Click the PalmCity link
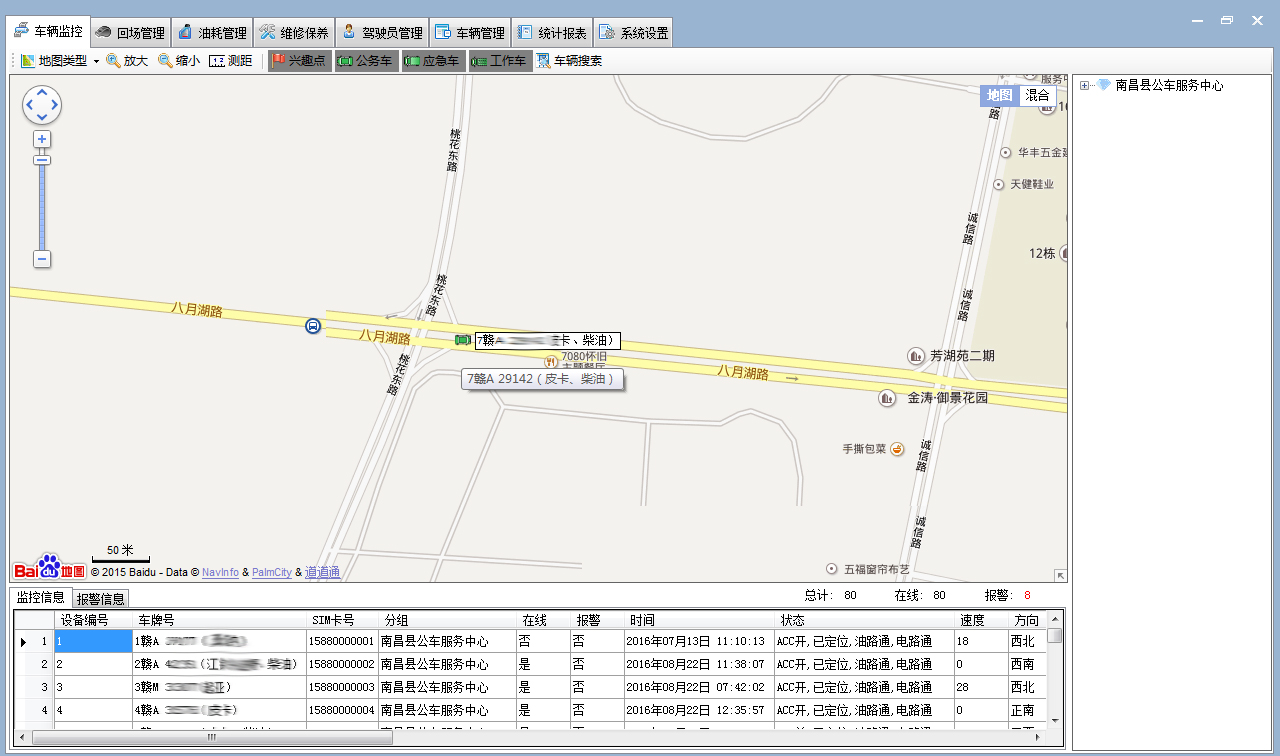 pyautogui.click(x=272, y=572)
